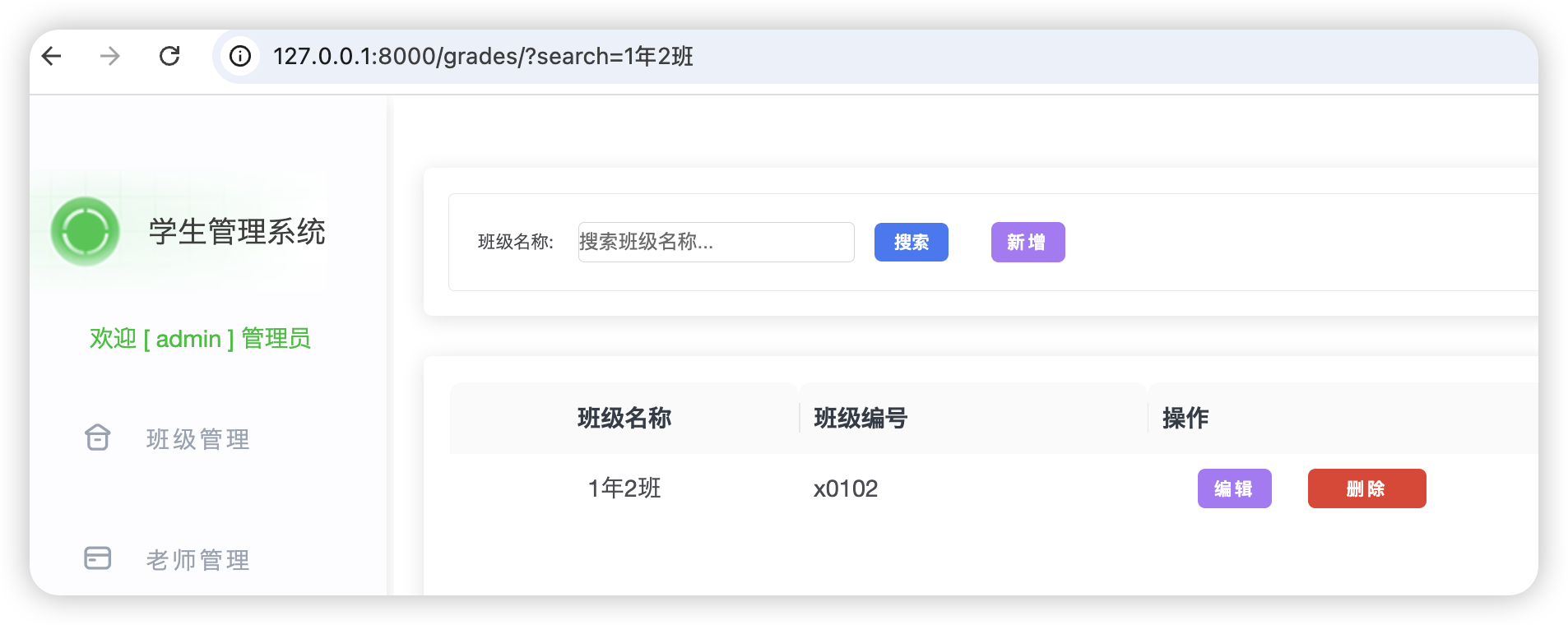Delete the 1年2班 class row
The width and height of the screenshot is (1568, 625).
[x=1366, y=488]
